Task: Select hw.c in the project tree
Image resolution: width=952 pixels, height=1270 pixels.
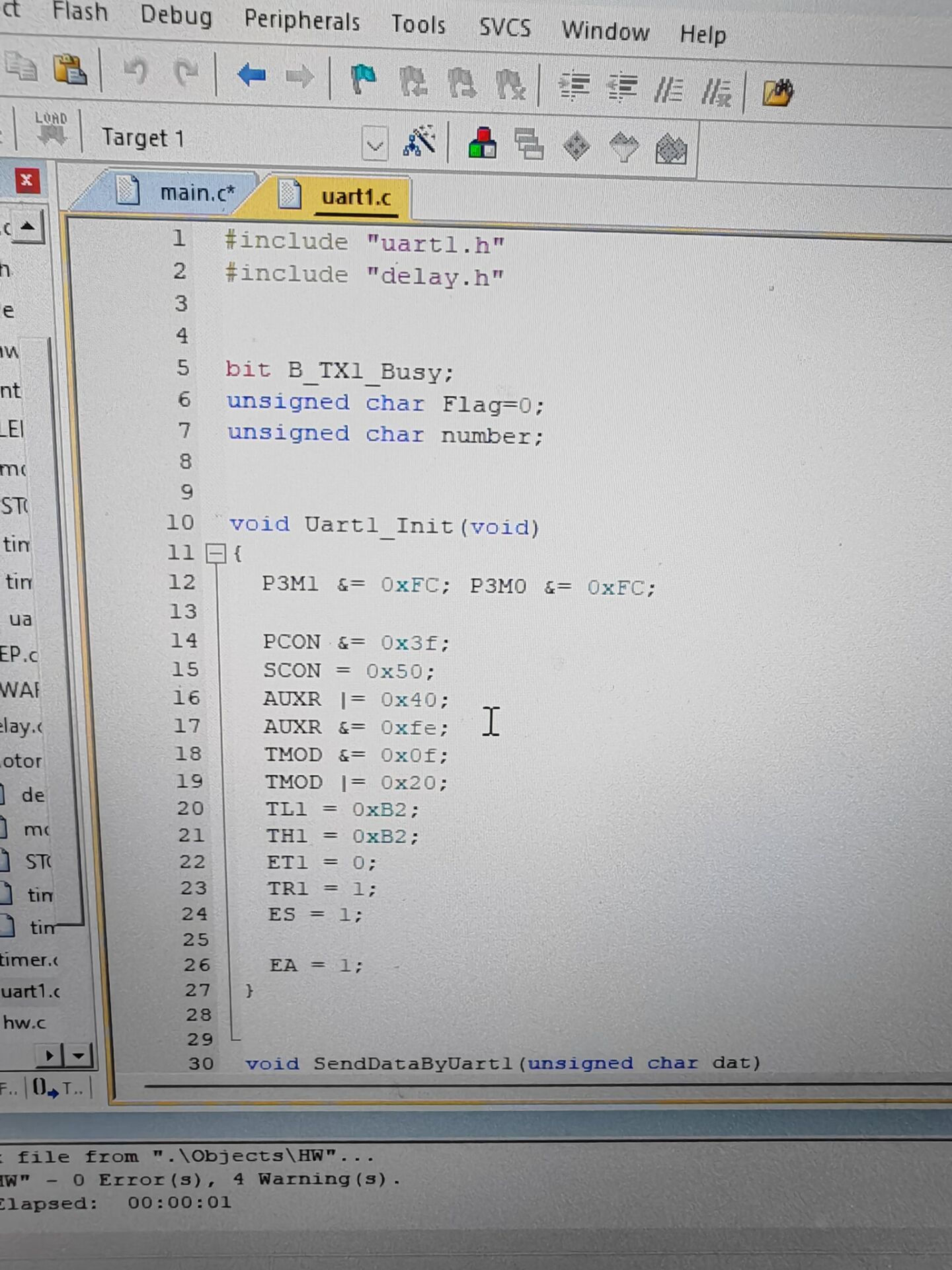Action: click(x=25, y=1023)
